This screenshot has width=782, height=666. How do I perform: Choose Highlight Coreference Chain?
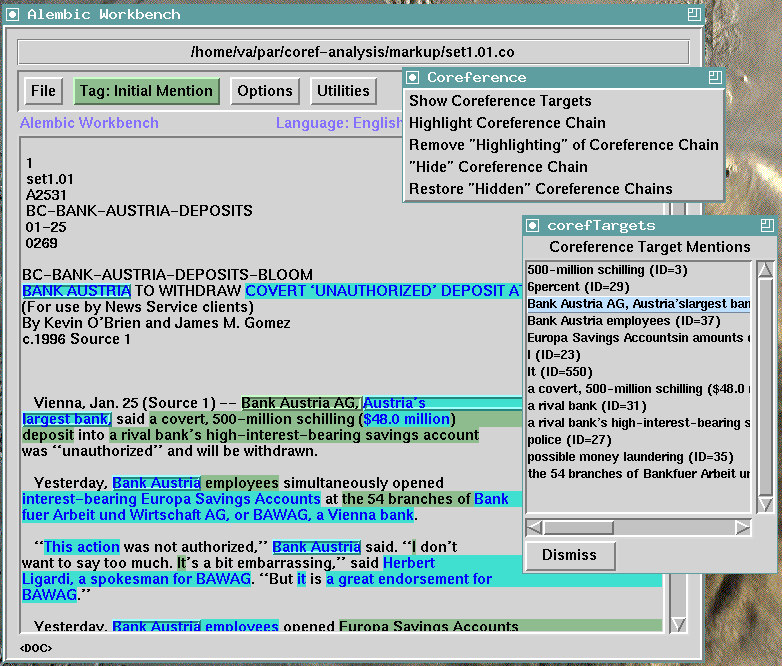click(x=507, y=123)
